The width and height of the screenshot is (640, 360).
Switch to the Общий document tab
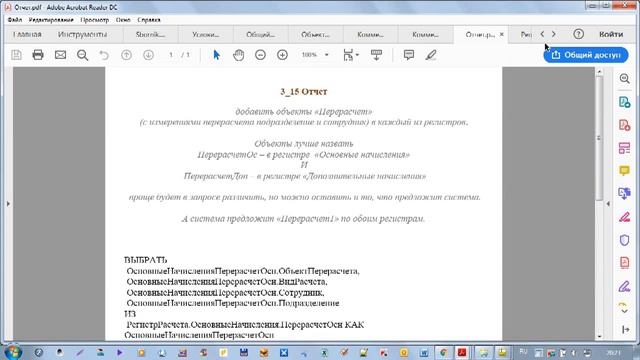(261, 35)
